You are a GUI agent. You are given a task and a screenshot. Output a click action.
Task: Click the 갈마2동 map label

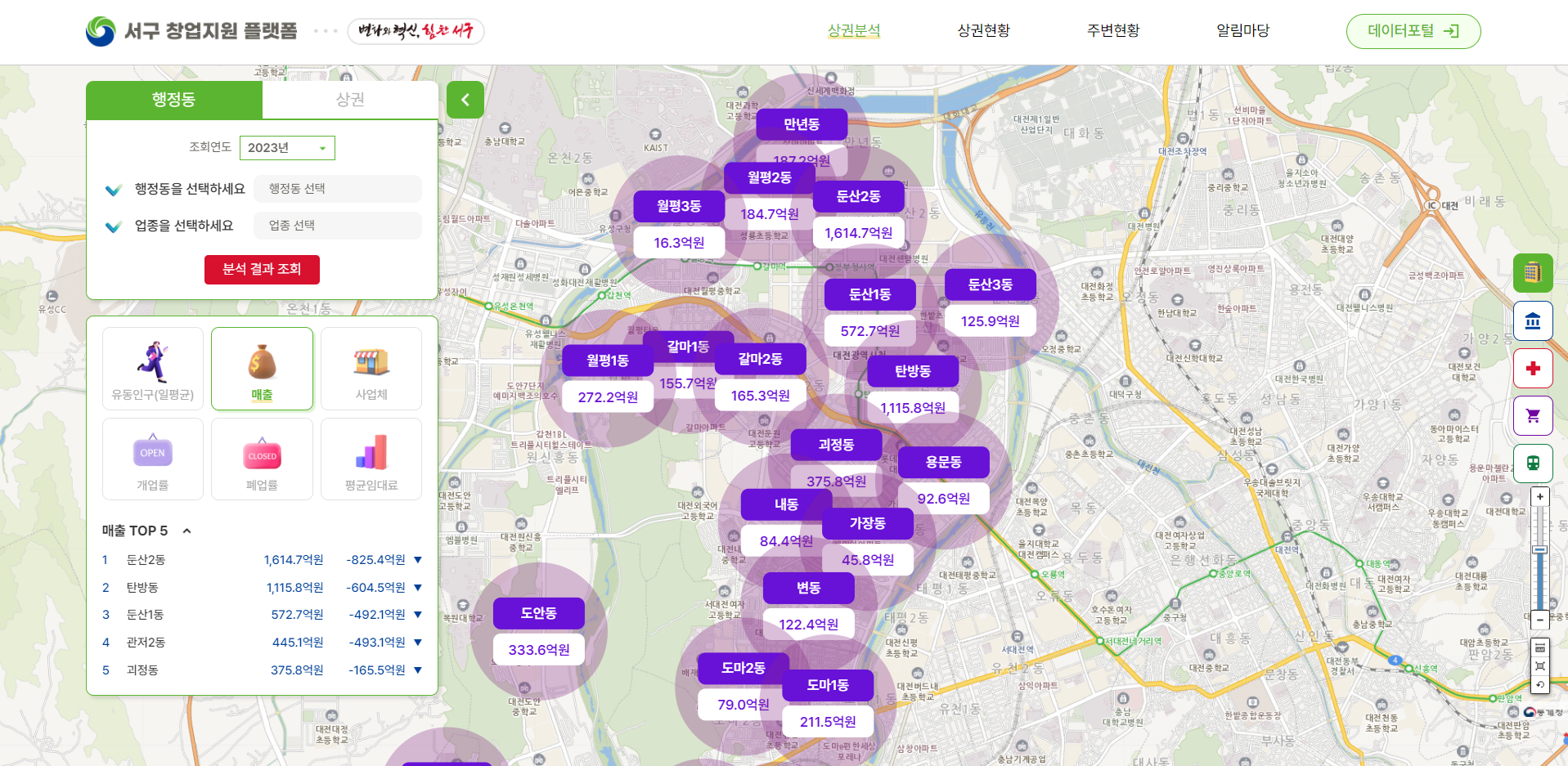[761, 359]
